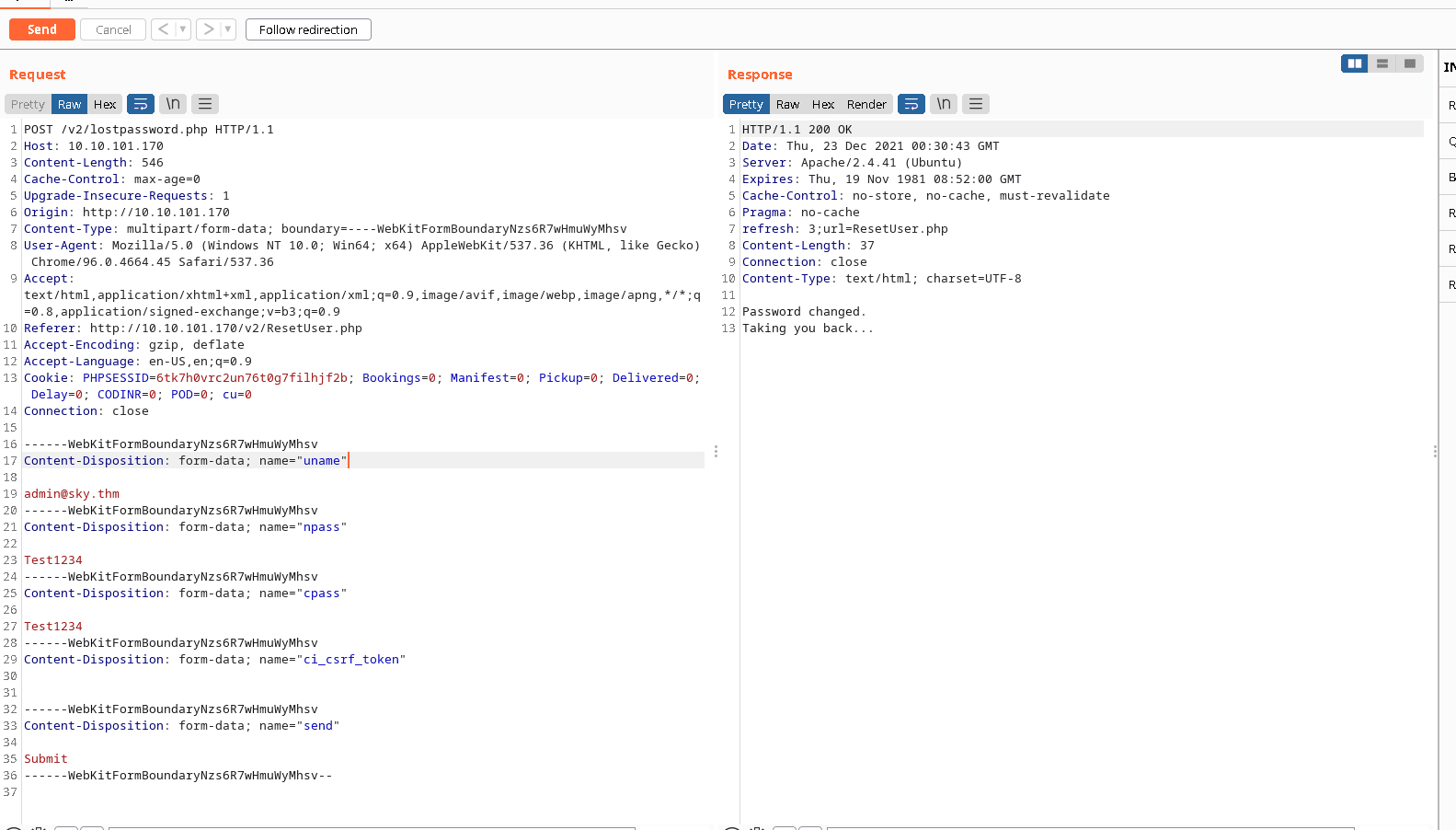
Task: Click the Follow redirection button
Action: coord(308,29)
